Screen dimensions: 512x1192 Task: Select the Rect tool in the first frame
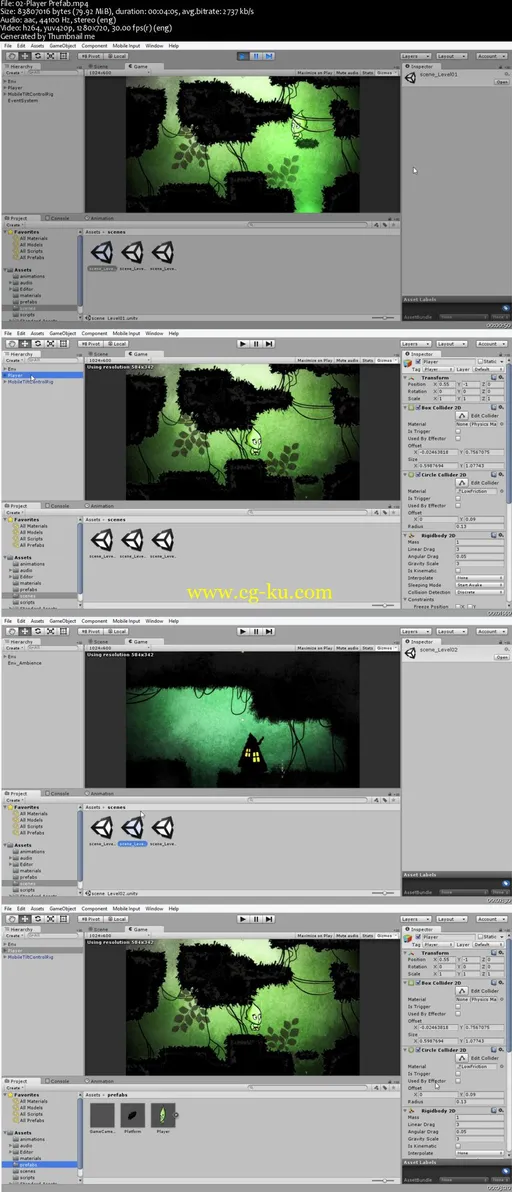pyautogui.click(x=64, y=55)
